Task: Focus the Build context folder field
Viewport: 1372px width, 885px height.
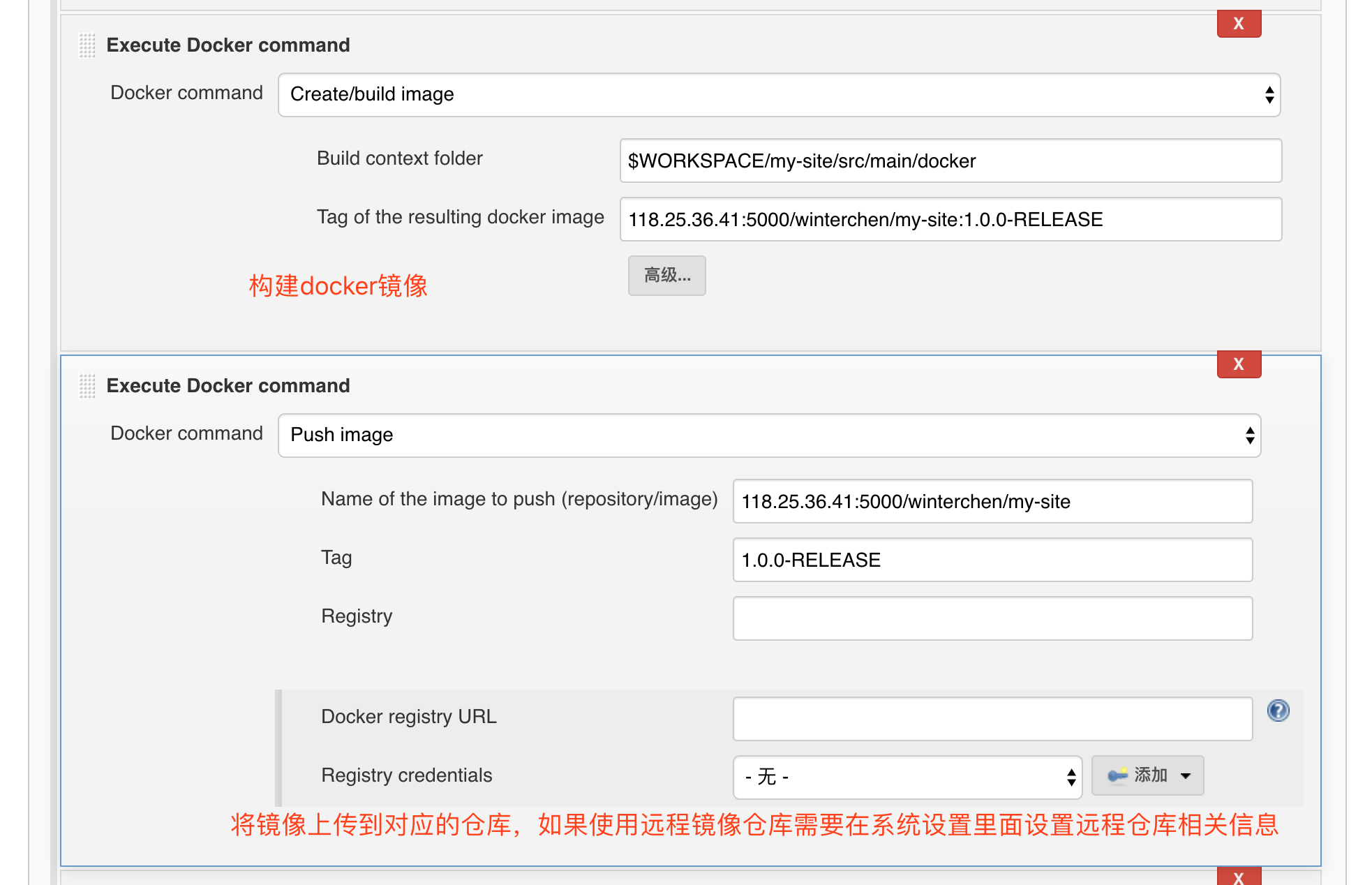Action: tap(950, 161)
